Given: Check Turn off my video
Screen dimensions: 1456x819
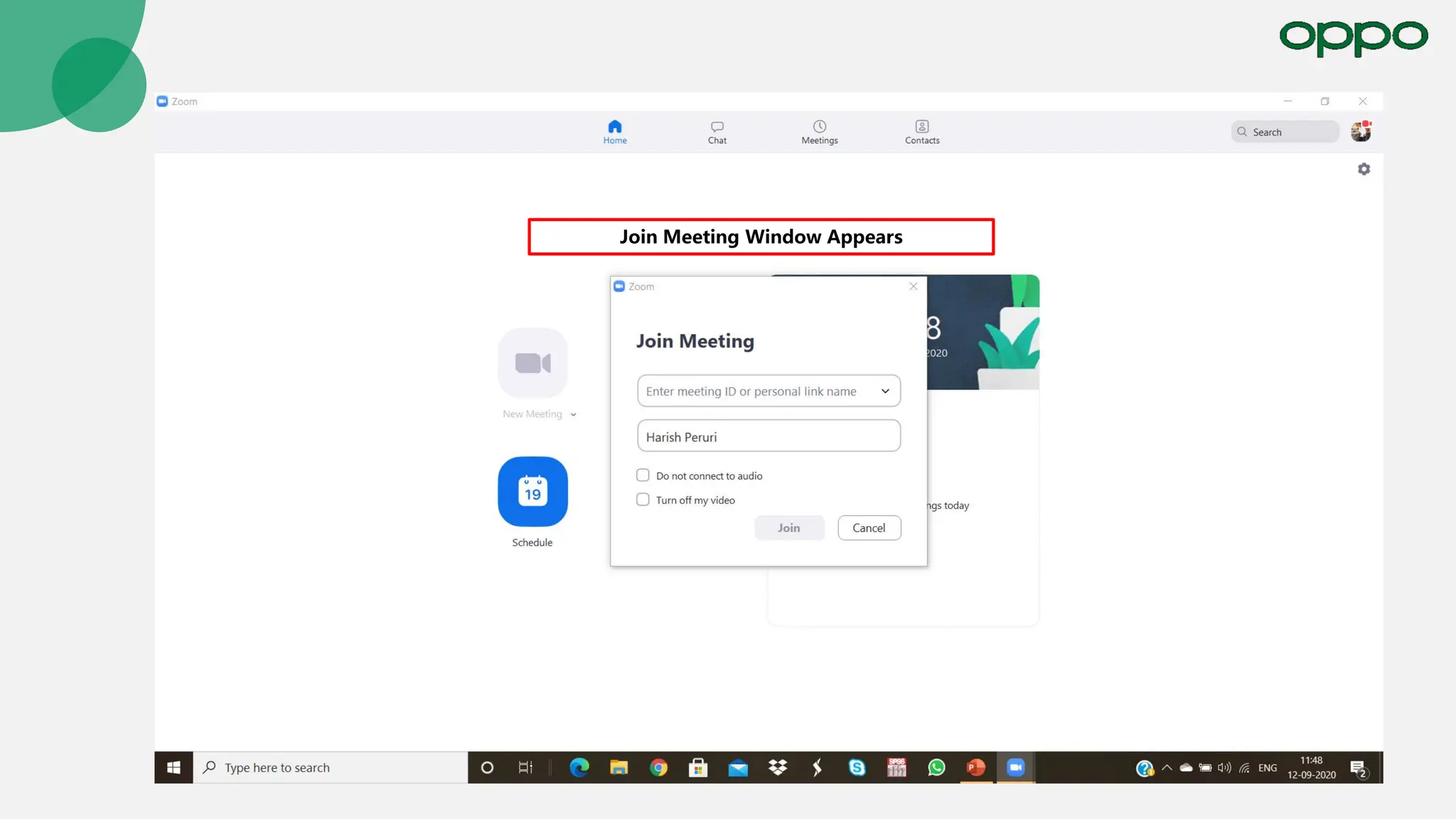Looking at the screenshot, I should 643,500.
